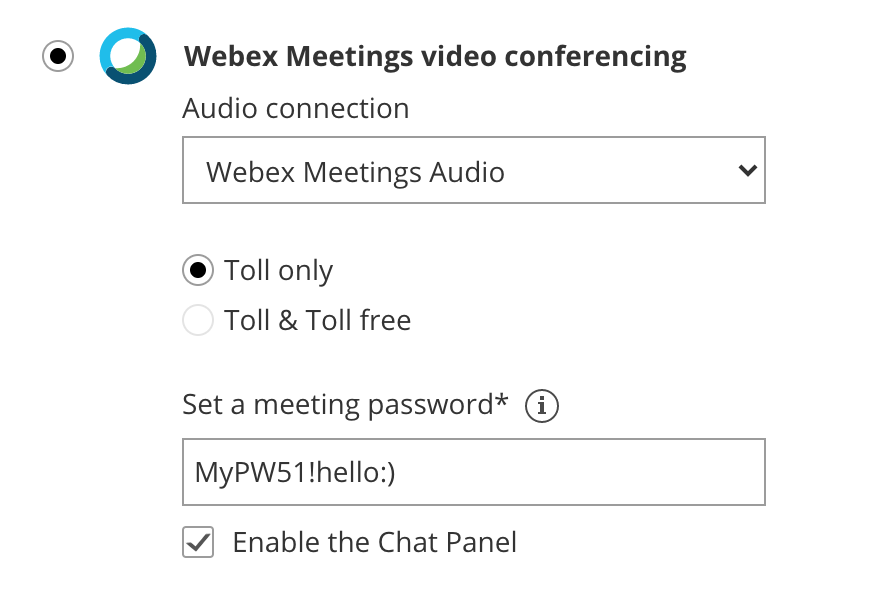Choose the Toll & Toll free radio option
The image size is (878, 614).
tap(198, 321)
